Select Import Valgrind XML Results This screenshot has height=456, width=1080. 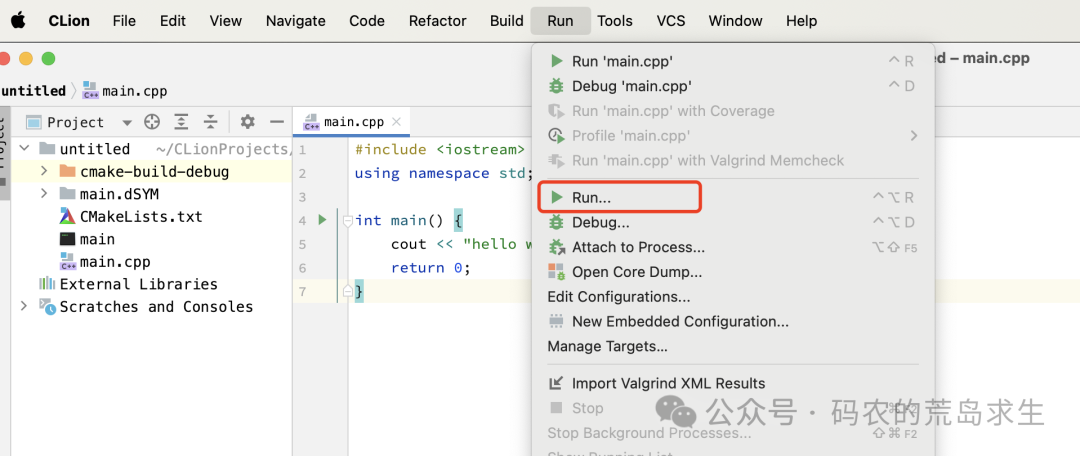pyautogui.click(x=733, y=384)
